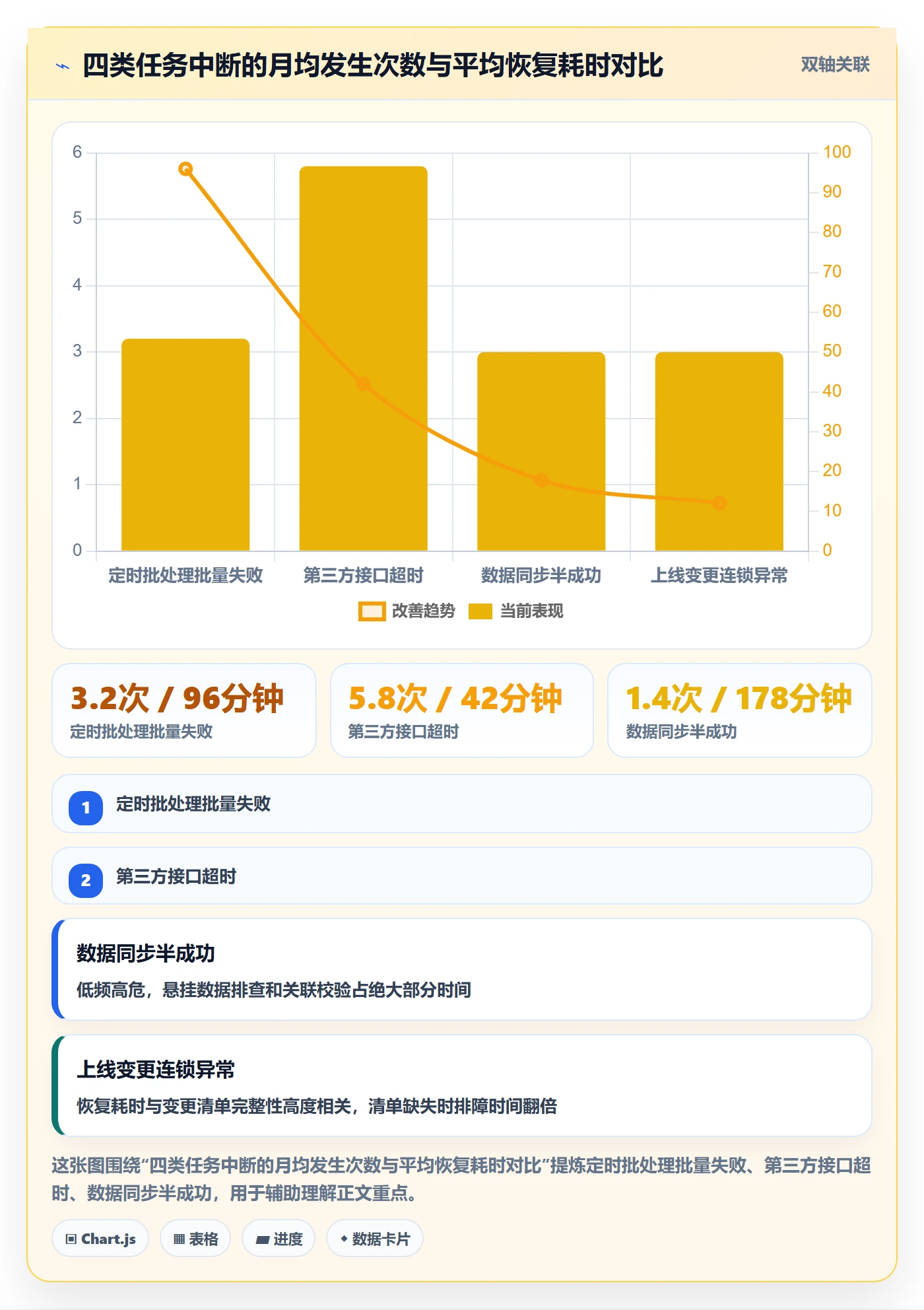Click the numbered row 2 text 第三方接口超时
The height and width of the screenshot is (1310, 924).
pyautogui.click(x=176, y=877)
